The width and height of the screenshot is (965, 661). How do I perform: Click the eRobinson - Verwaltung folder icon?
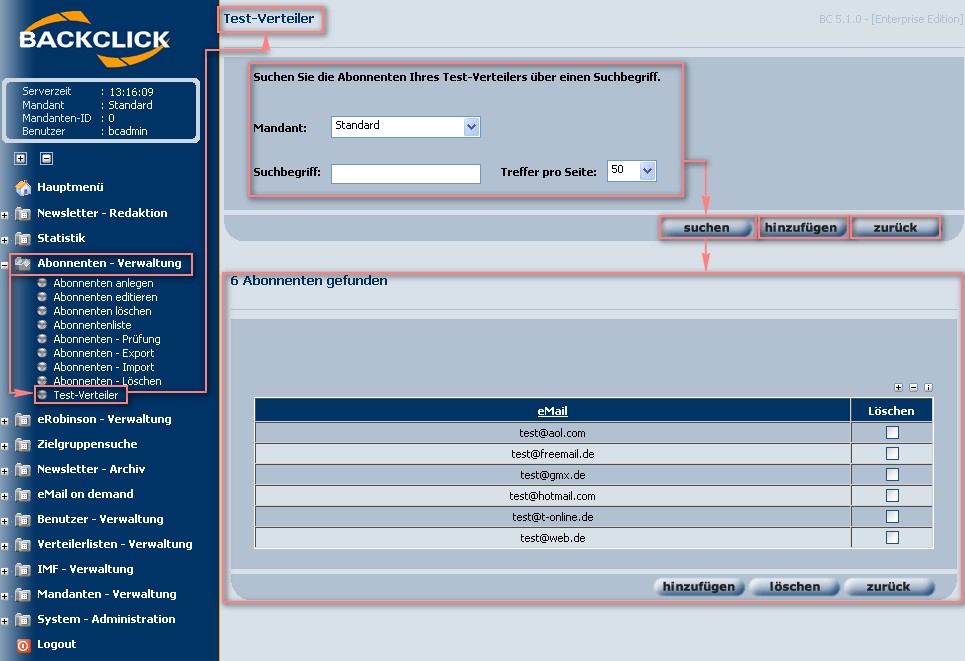pos(23,420)
